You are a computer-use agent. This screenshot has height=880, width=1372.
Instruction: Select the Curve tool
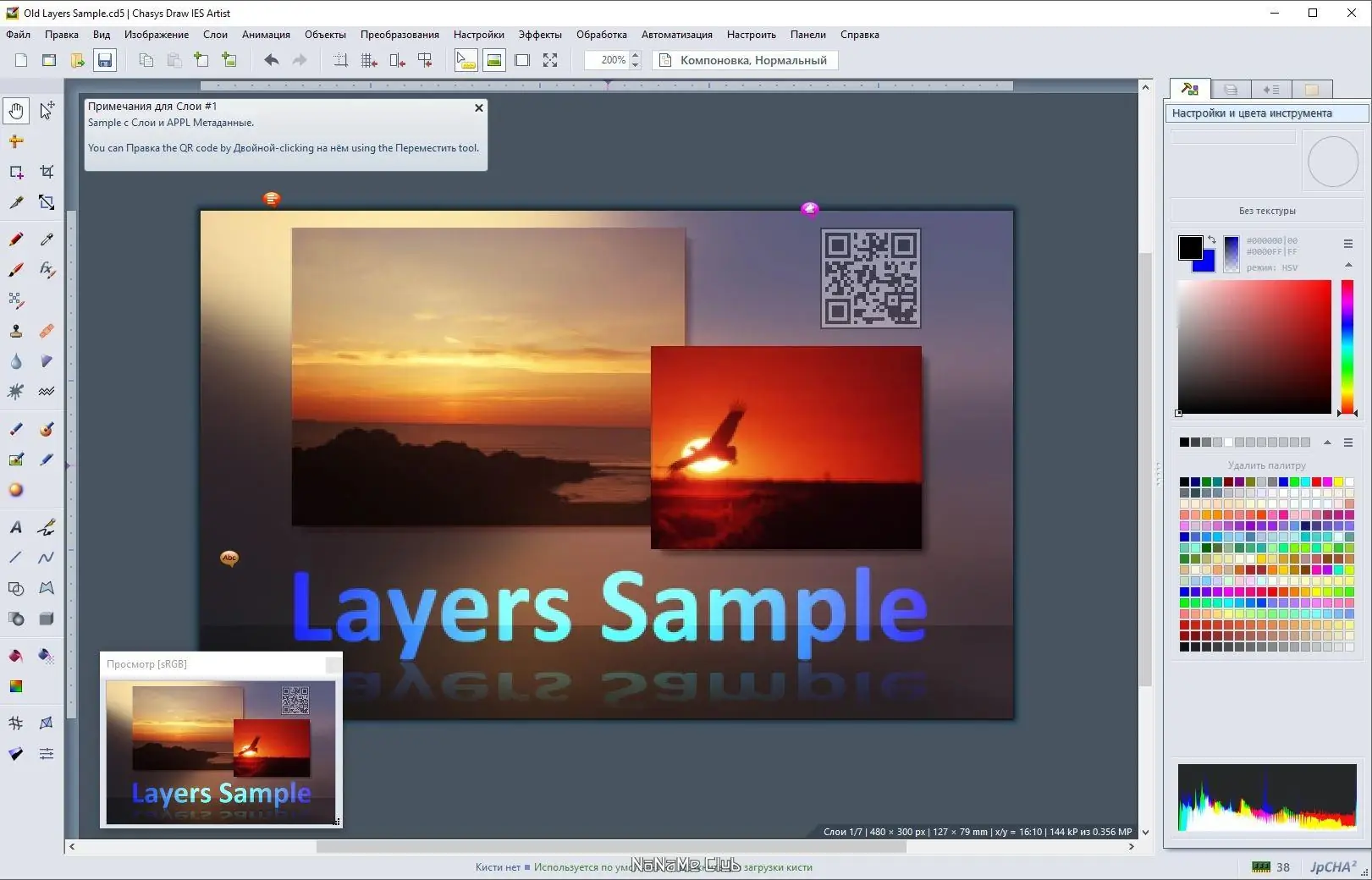(x=47, y=558)
